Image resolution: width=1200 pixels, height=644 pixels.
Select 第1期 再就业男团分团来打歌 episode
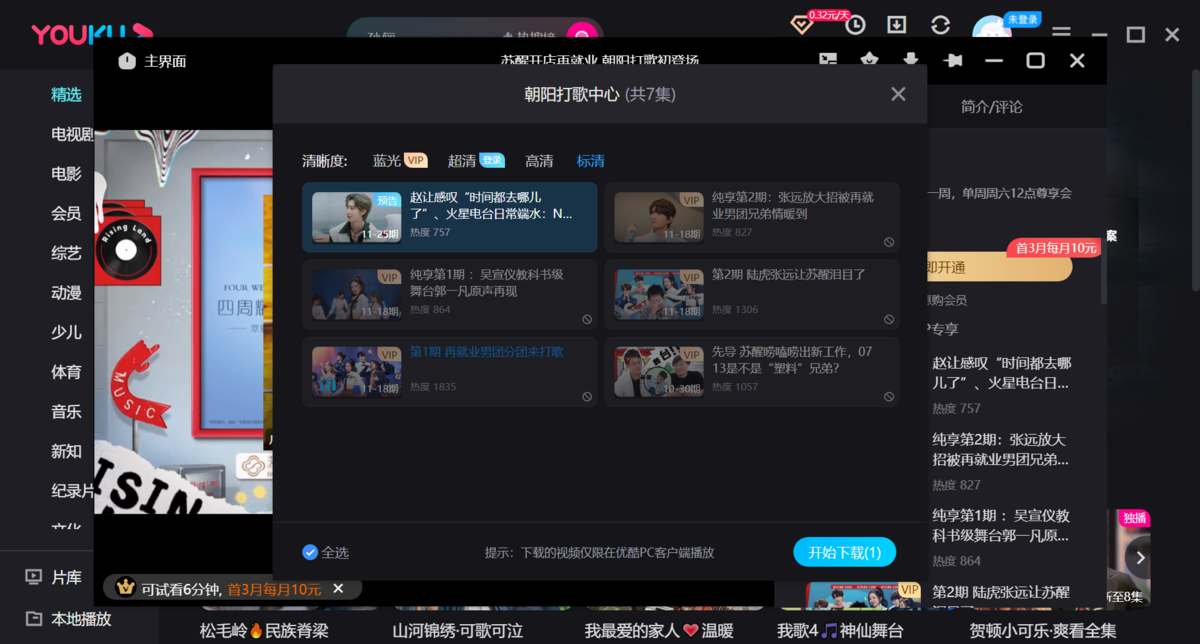[x=450, y=371]
